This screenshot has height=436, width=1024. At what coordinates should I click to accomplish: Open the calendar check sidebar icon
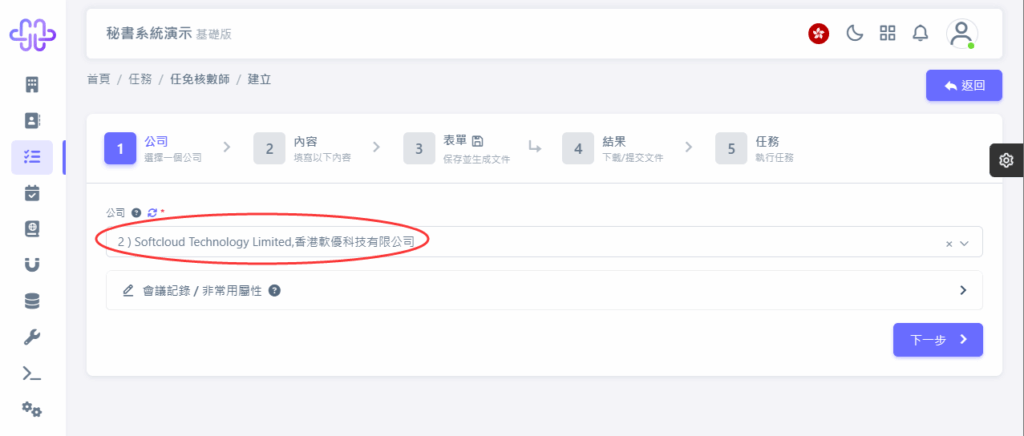pos(32,193)
